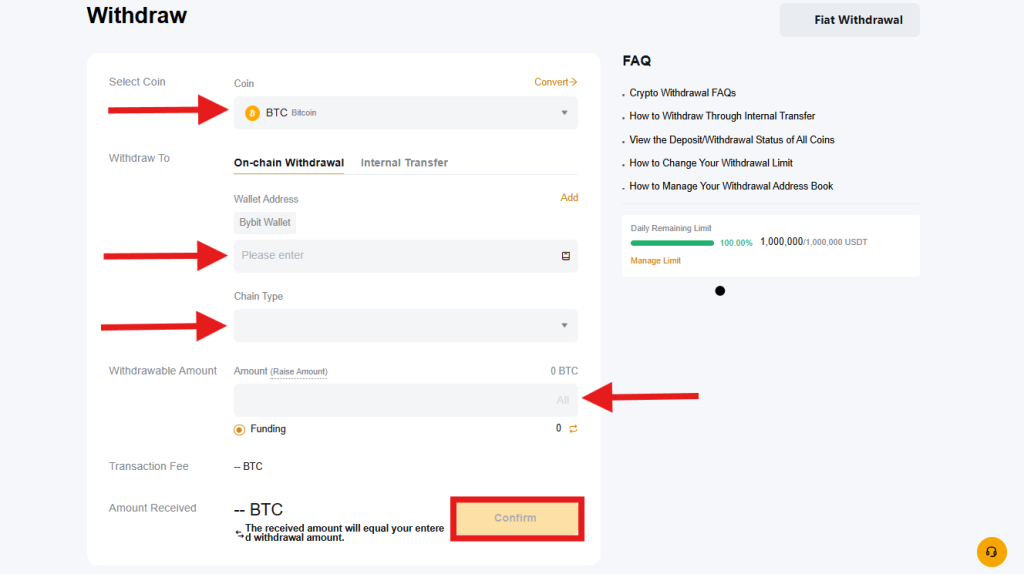The width and height of the screenshot is (1024, 574).
Task: Open Manage Limit link
Action: coord(655,261)
